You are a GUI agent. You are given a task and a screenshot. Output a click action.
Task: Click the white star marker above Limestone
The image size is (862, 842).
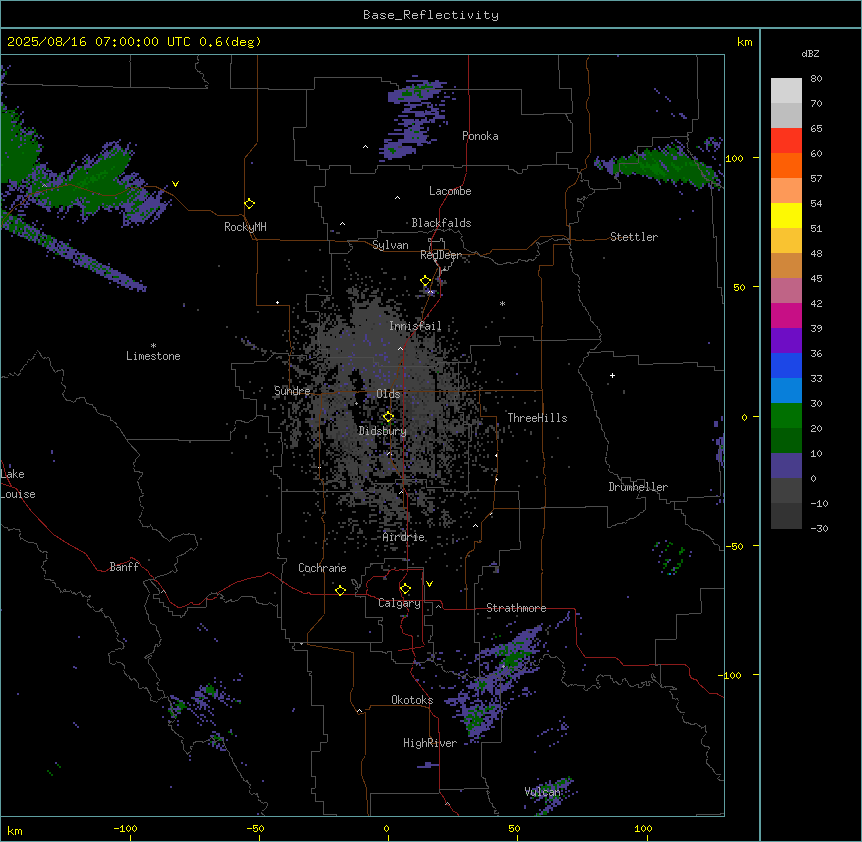[153, 346]
